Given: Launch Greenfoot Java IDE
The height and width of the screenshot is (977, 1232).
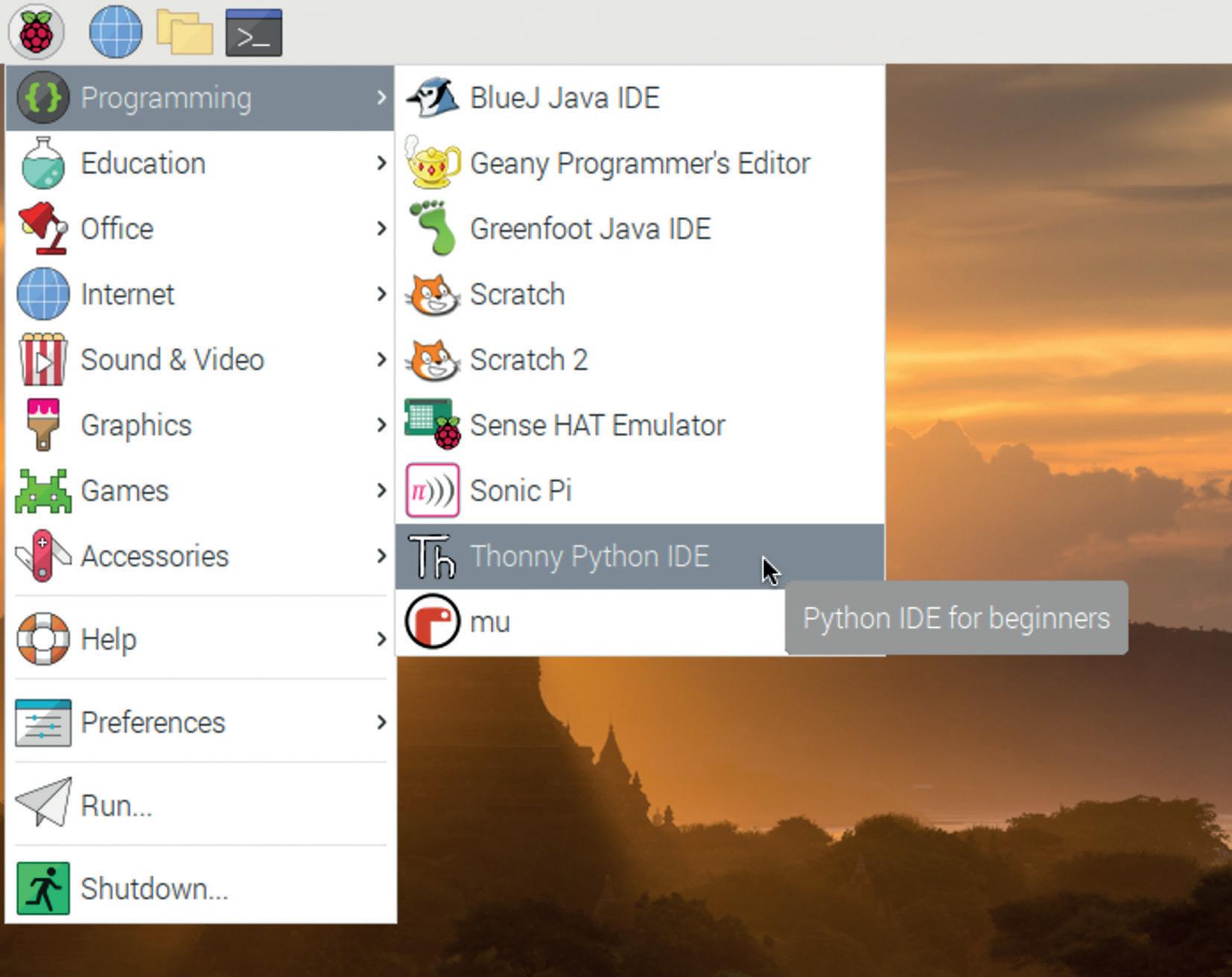Looking at the screenshot, I should point(640,228).
